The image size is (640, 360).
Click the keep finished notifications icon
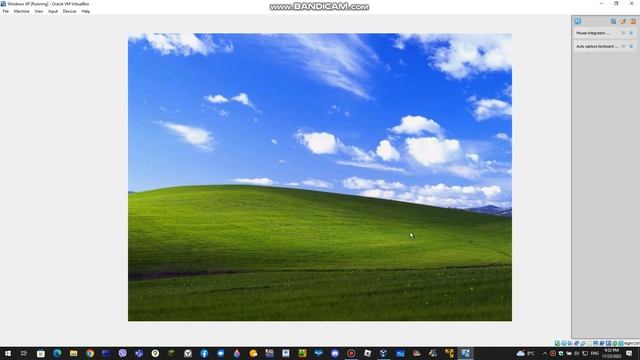coord(623,21)
